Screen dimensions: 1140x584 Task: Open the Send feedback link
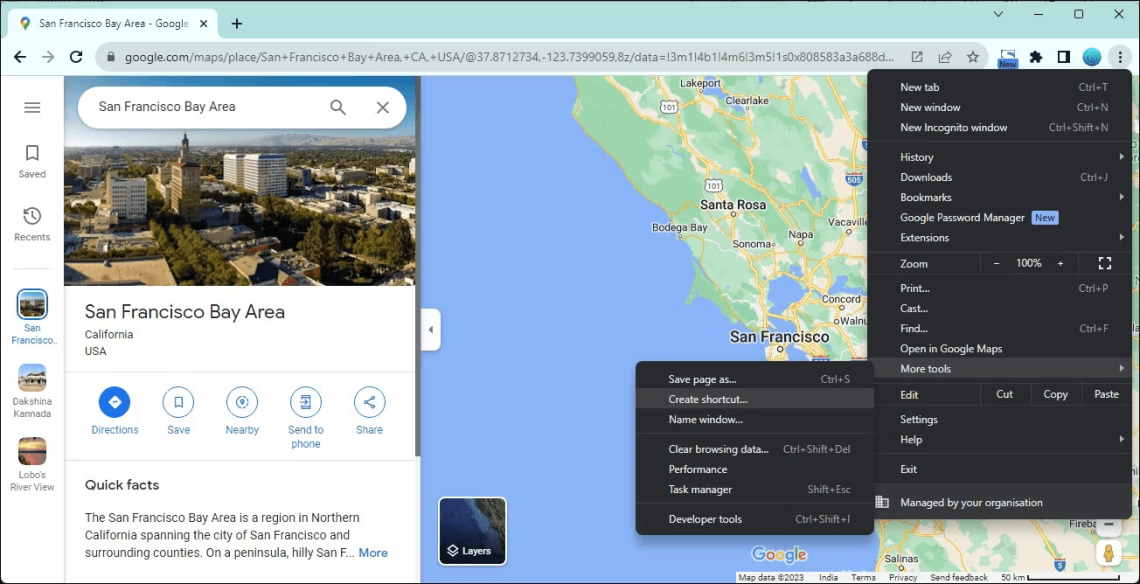[x=958, y=577]
